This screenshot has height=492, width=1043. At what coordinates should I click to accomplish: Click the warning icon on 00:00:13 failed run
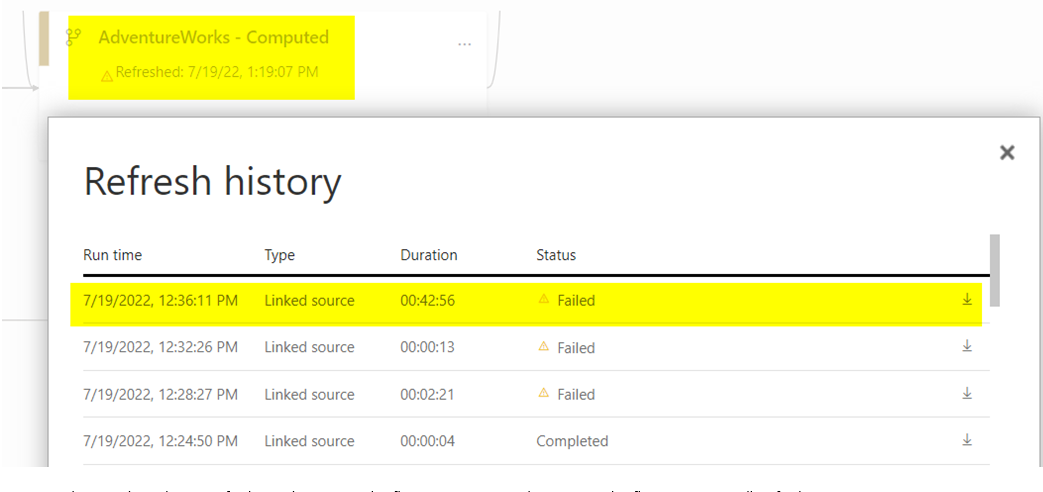click(544, 347)
